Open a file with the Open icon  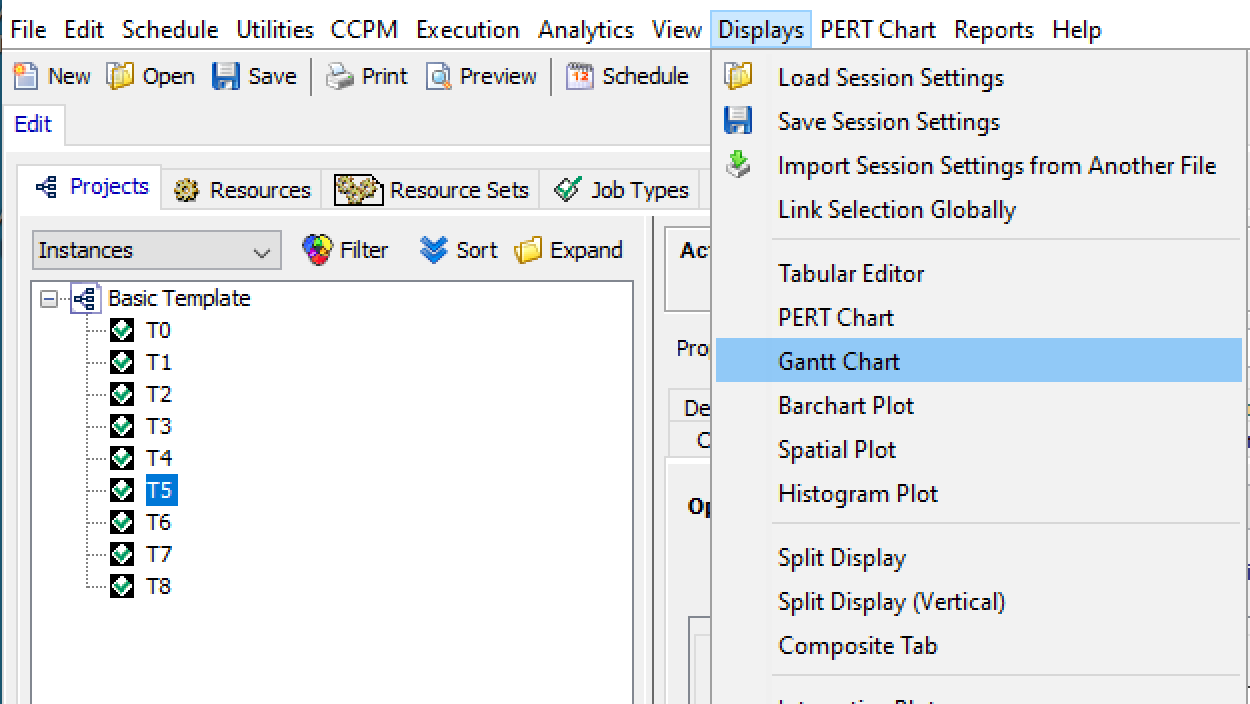[121, 76]
